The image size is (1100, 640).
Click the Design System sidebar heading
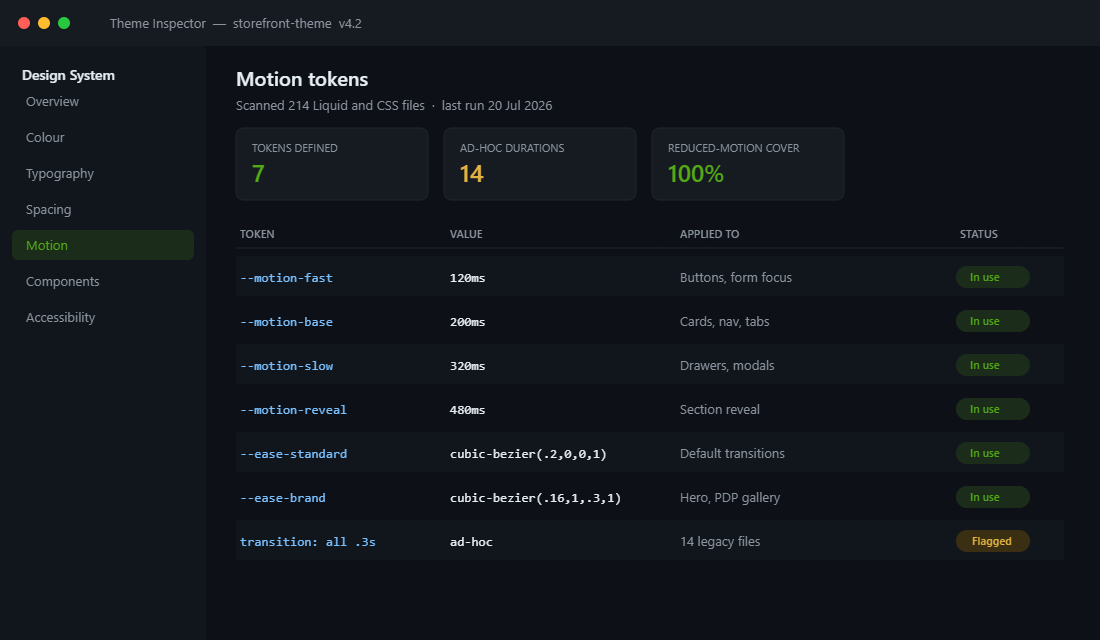point(68,75)
